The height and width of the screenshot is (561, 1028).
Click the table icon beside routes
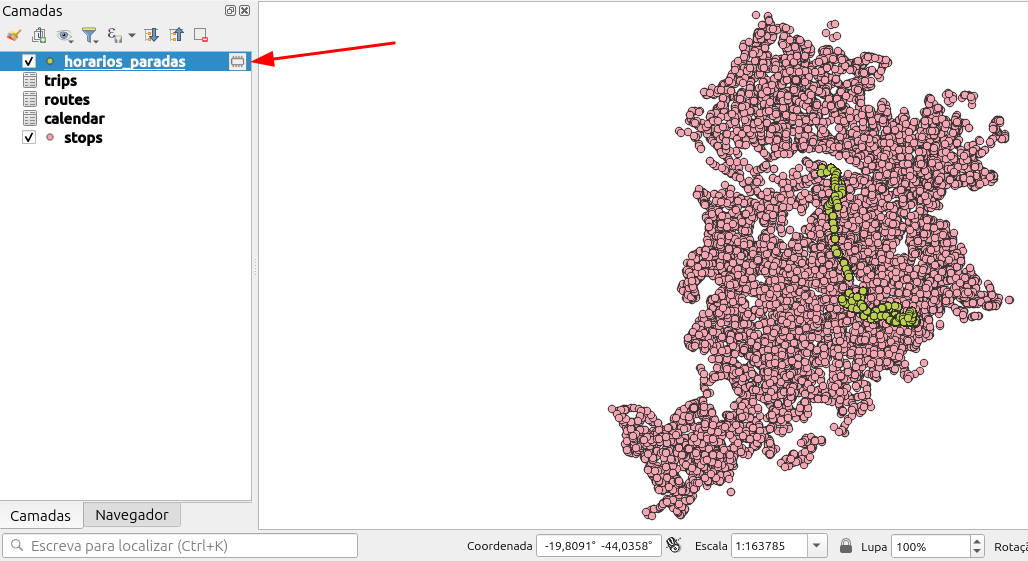[30, 99]
